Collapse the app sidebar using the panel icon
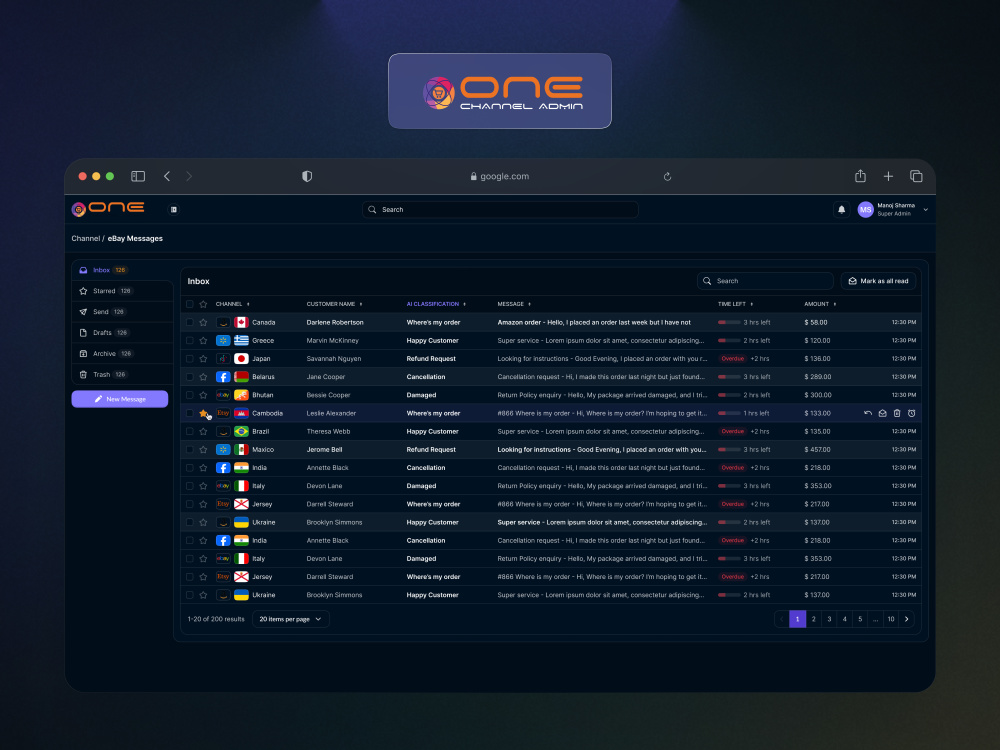Viewport: 1000px width, 750px height. tap(173, 209)
